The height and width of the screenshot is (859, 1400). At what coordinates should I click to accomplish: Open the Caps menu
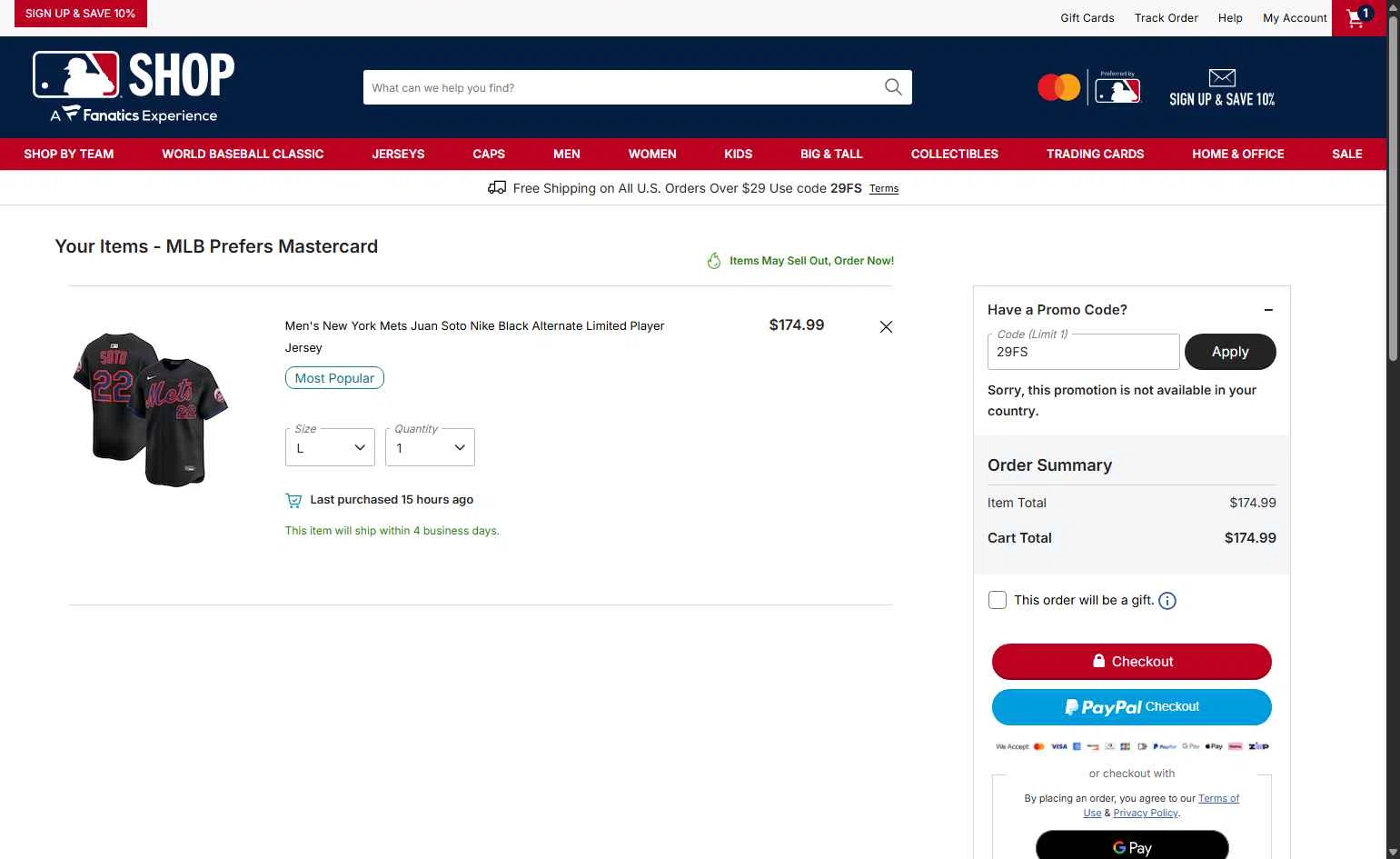489,154
